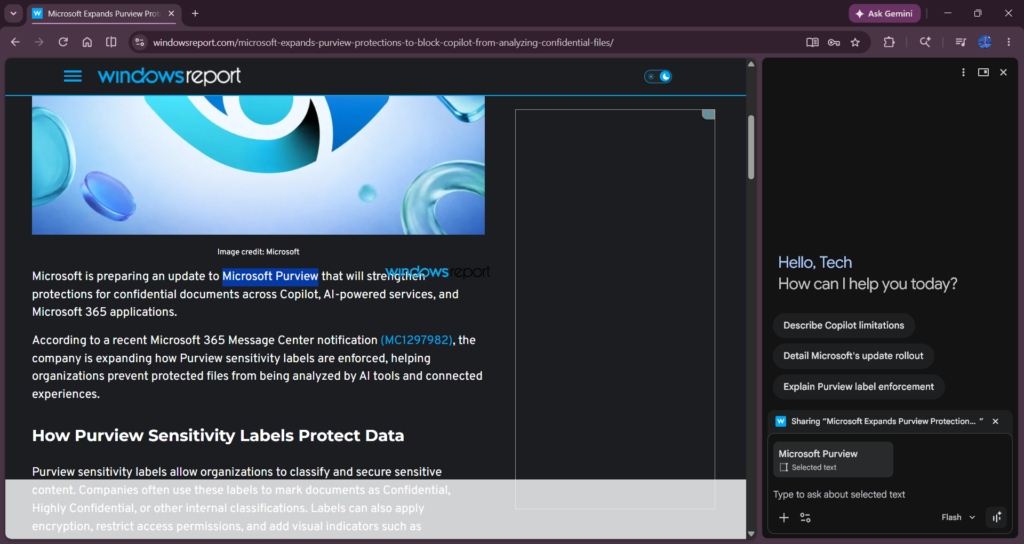Open the MC1297982 message center link

point(416,340)
